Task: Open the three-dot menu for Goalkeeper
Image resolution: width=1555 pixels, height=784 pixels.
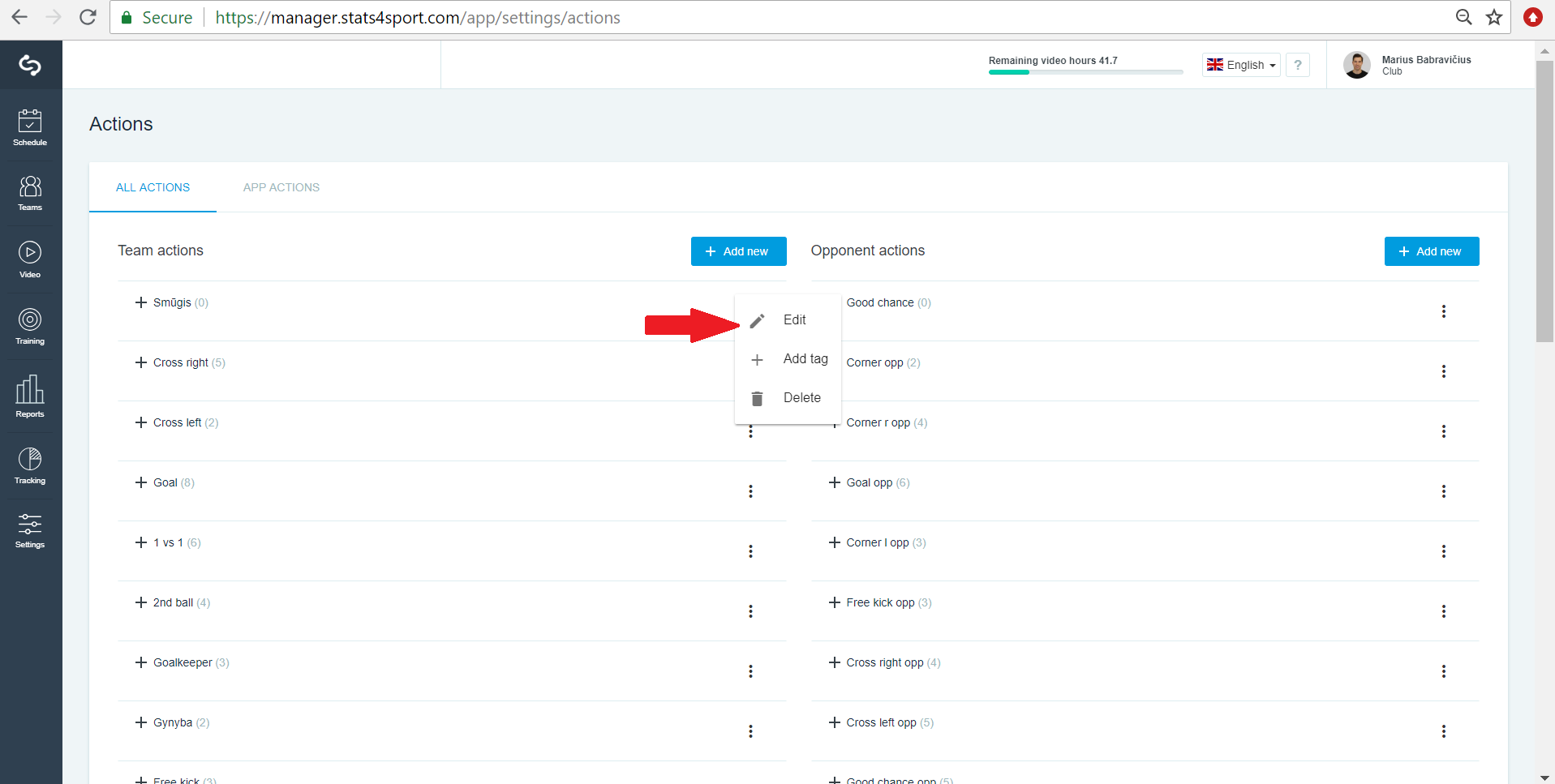Action: [x=751, y=671]
